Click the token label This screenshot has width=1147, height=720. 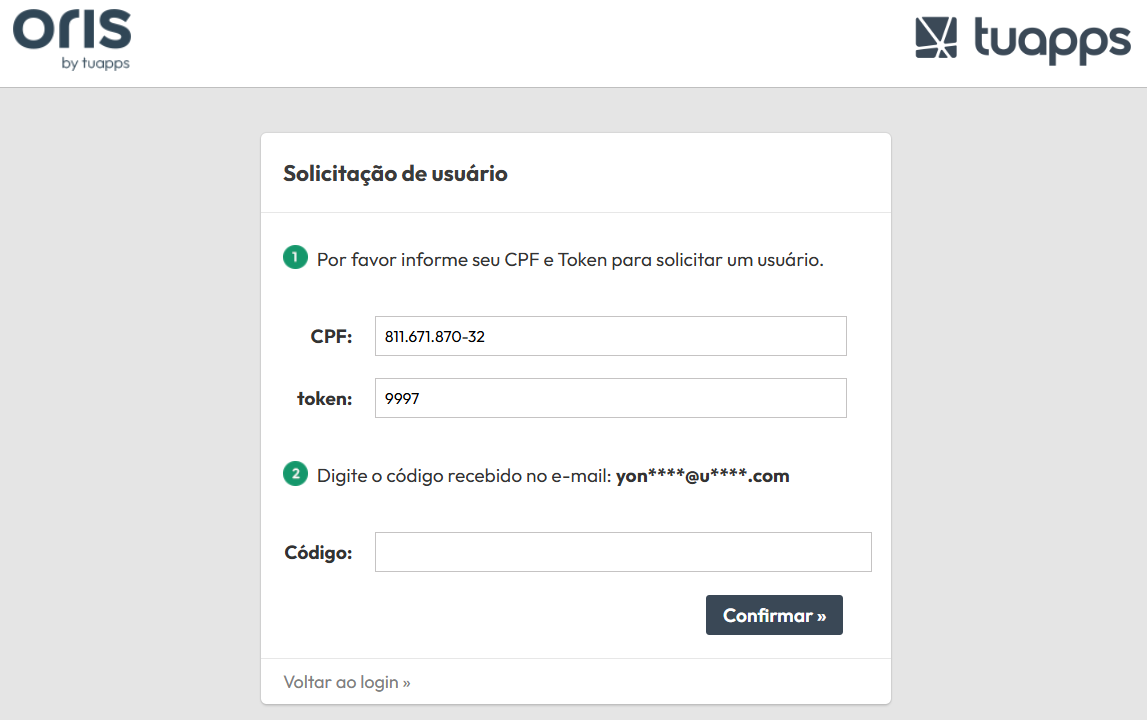point(325,399)
